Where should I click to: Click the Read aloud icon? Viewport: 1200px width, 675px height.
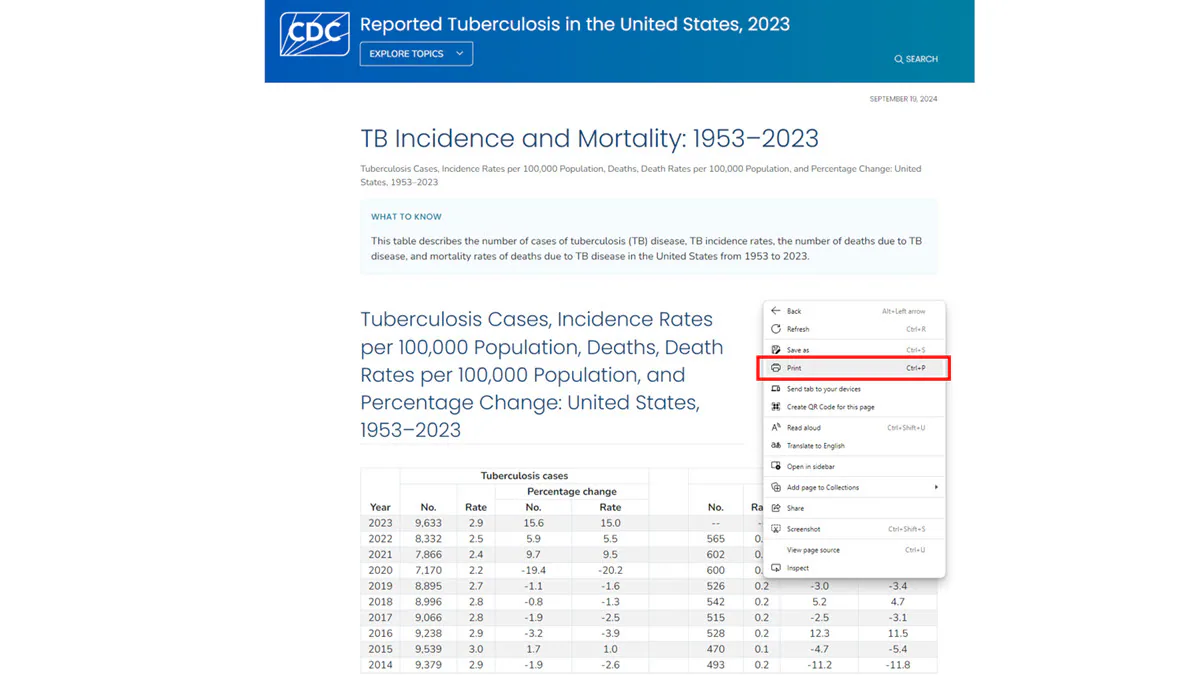(x=776, y=428)
